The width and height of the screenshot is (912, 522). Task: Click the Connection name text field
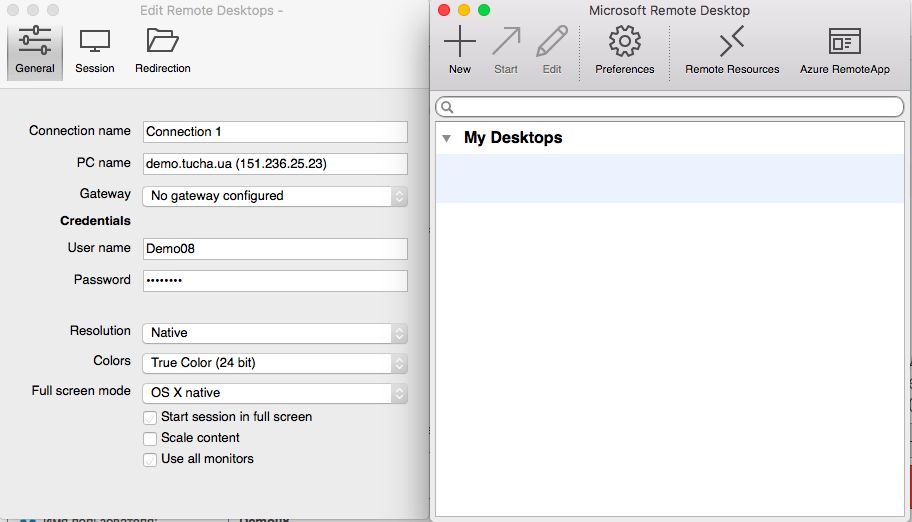click(x=275, y=132)
